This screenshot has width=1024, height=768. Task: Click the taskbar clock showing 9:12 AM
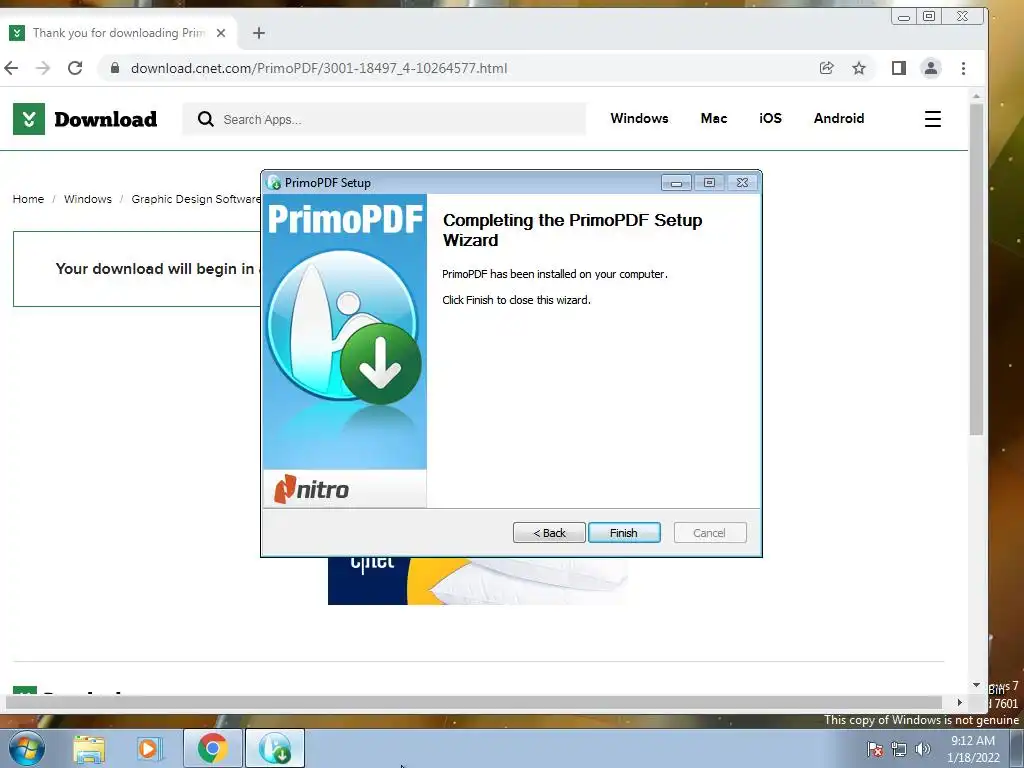(x=973, y=749)
